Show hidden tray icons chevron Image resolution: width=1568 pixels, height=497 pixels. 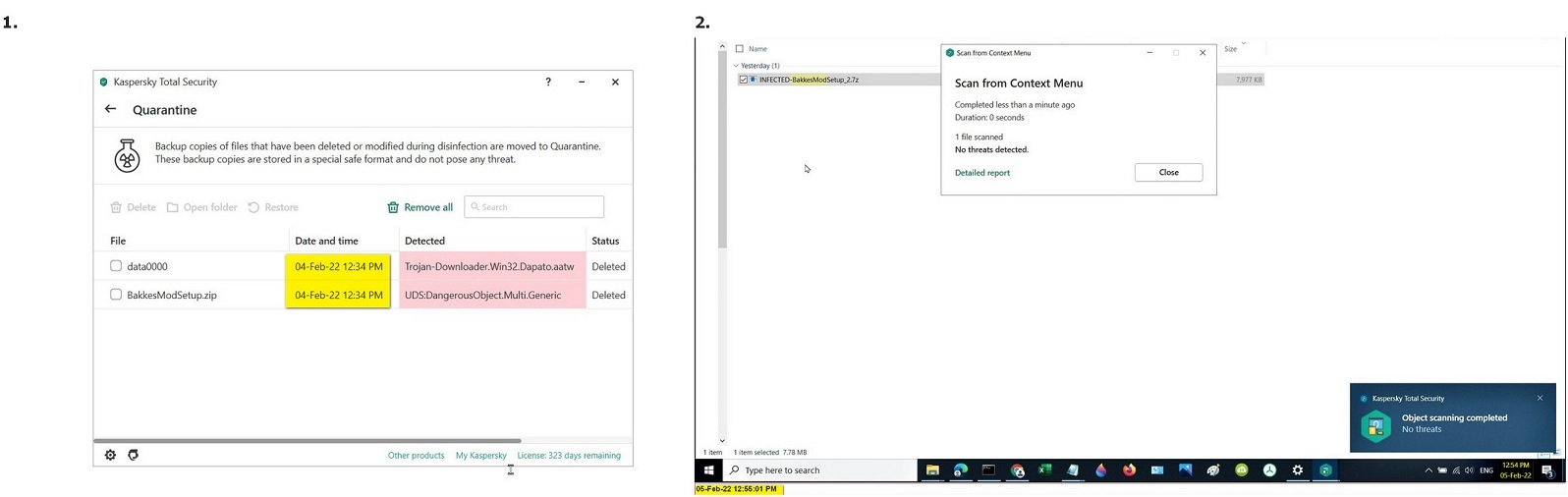click(1428, 470)
